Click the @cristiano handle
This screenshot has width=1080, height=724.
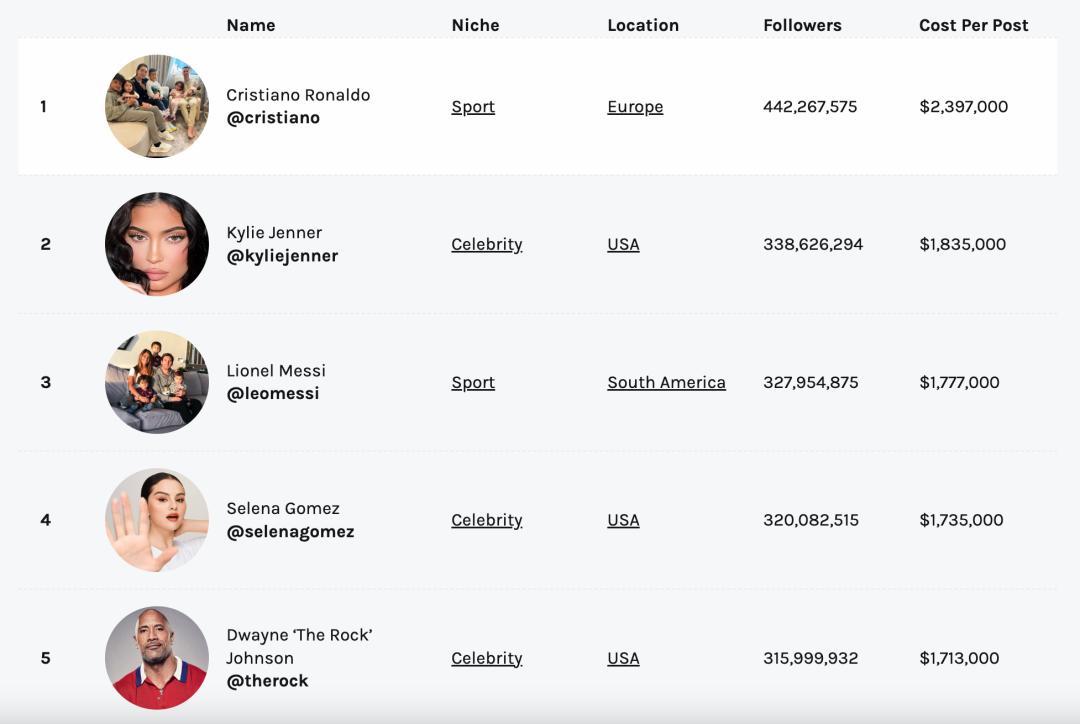tap(273, 118)
